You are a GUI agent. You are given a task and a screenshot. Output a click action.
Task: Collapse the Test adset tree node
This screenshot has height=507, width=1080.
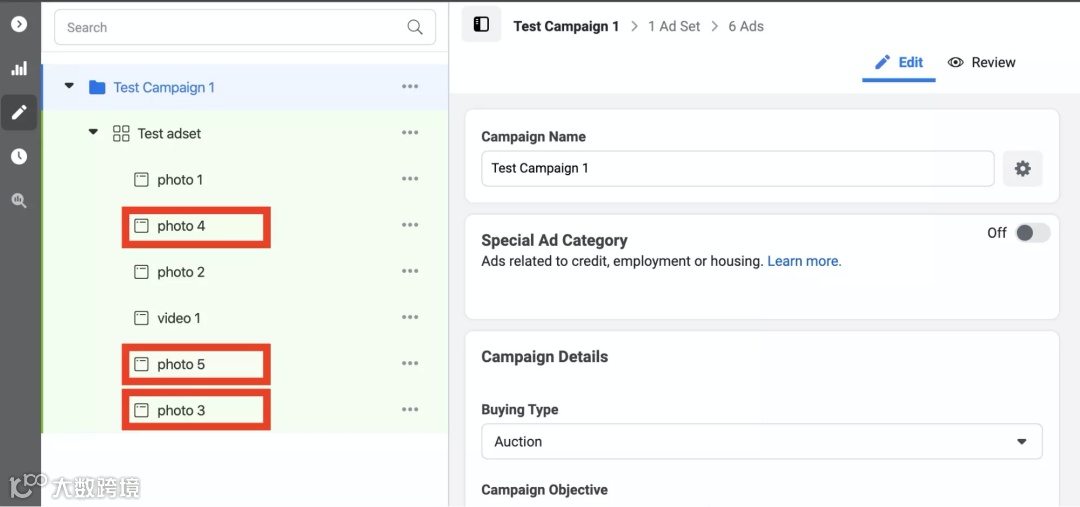point(93,133)
